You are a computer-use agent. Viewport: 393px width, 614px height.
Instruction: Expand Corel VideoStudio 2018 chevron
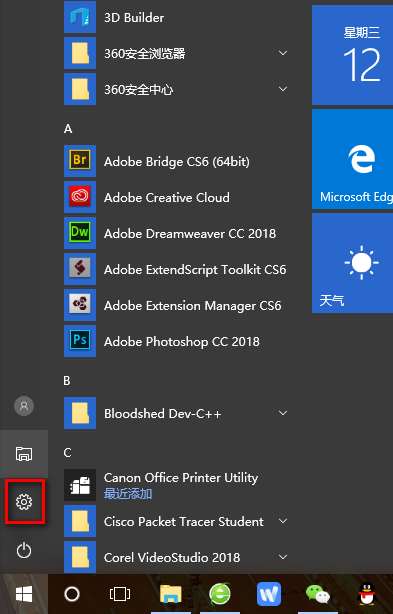coord(283,557)
